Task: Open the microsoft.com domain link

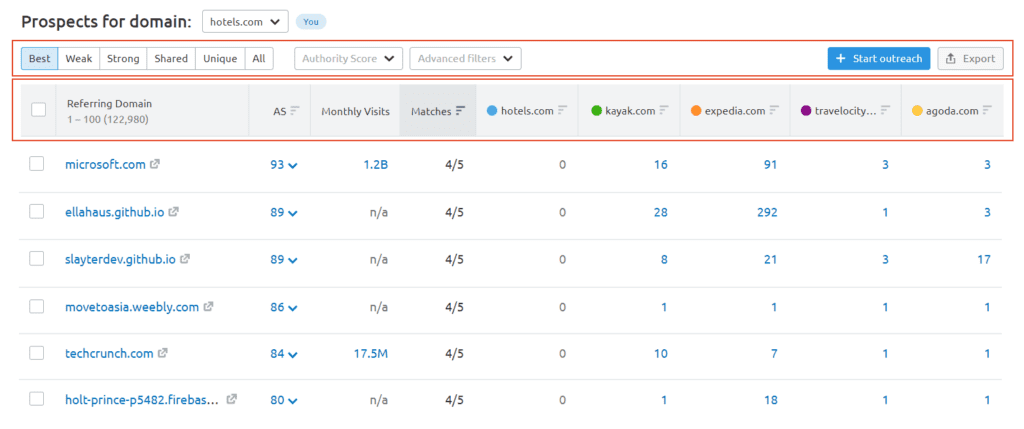Action: point(105,165)
